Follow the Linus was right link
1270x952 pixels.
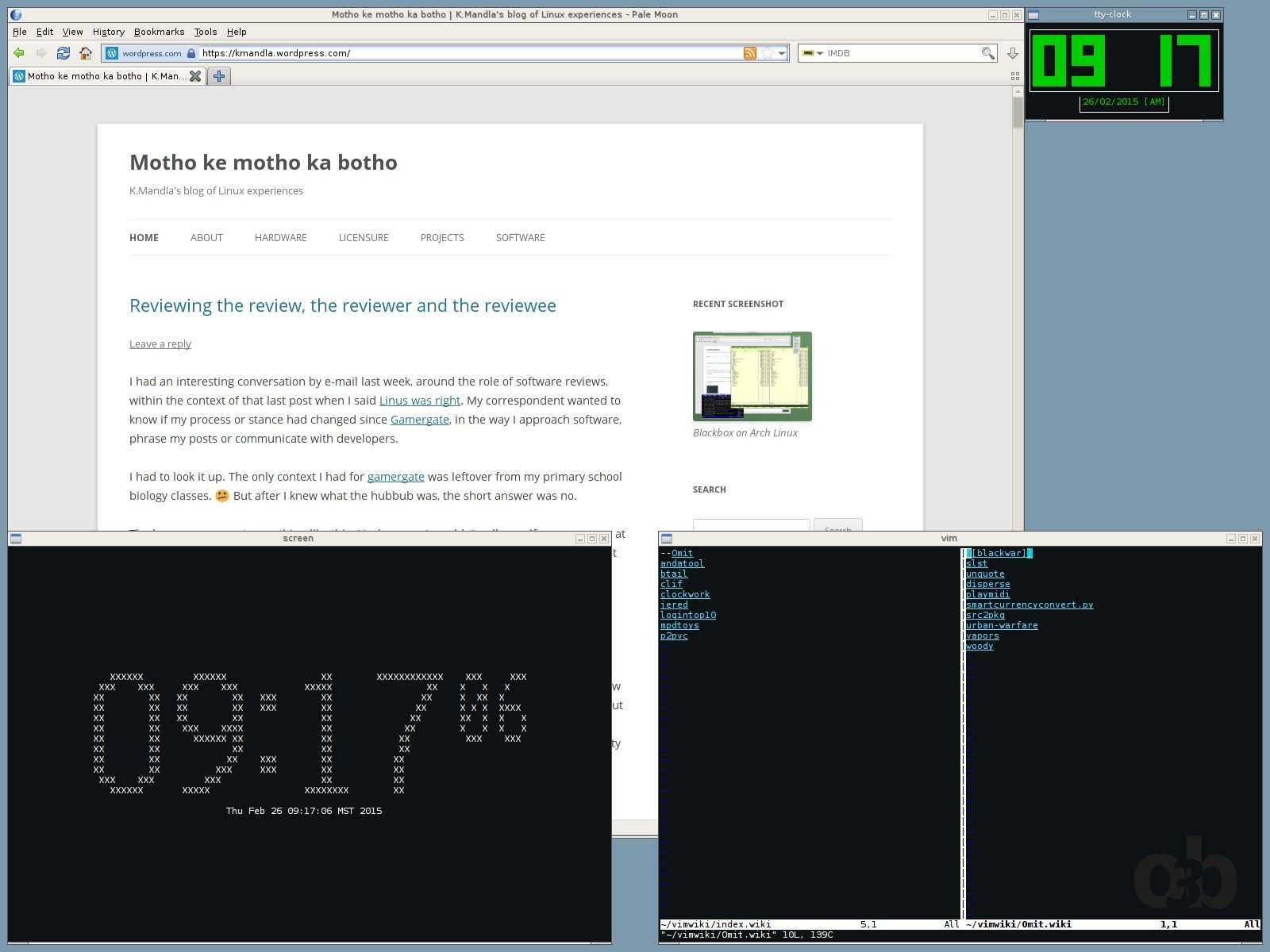[x=420, y=401]
